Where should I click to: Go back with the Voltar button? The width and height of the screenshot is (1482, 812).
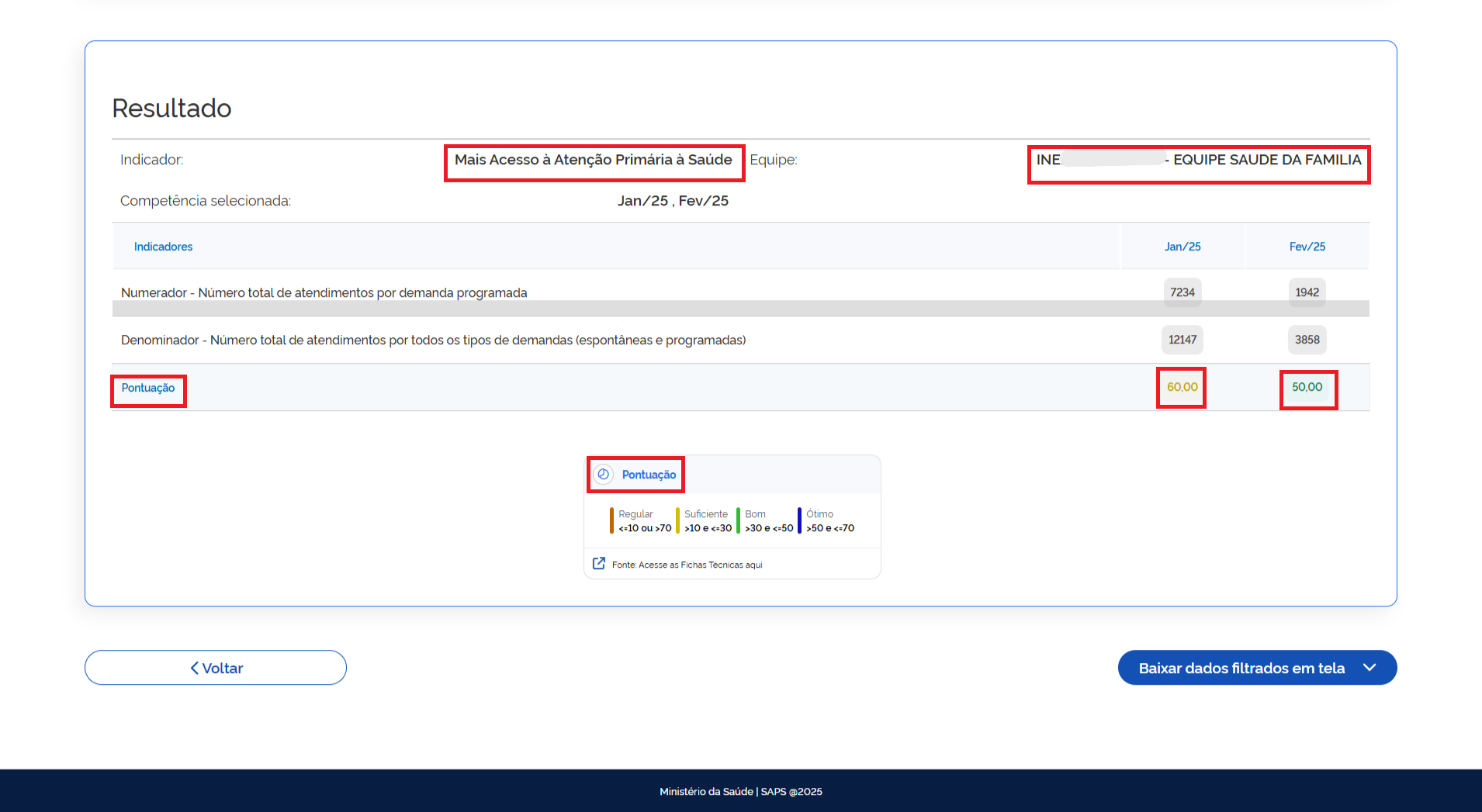[x=216, y=668]
